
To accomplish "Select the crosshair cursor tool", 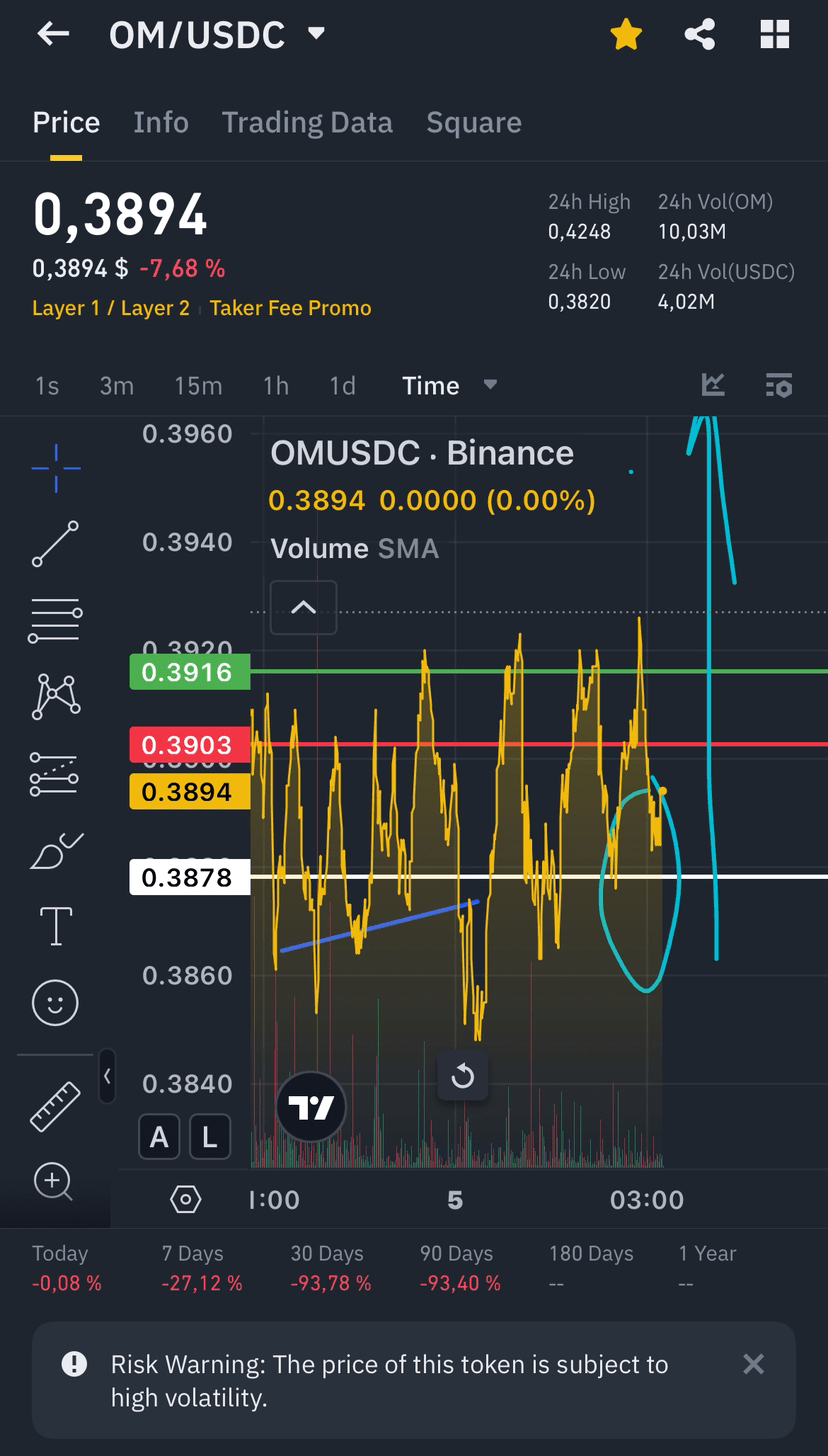I will coord(56,467).
